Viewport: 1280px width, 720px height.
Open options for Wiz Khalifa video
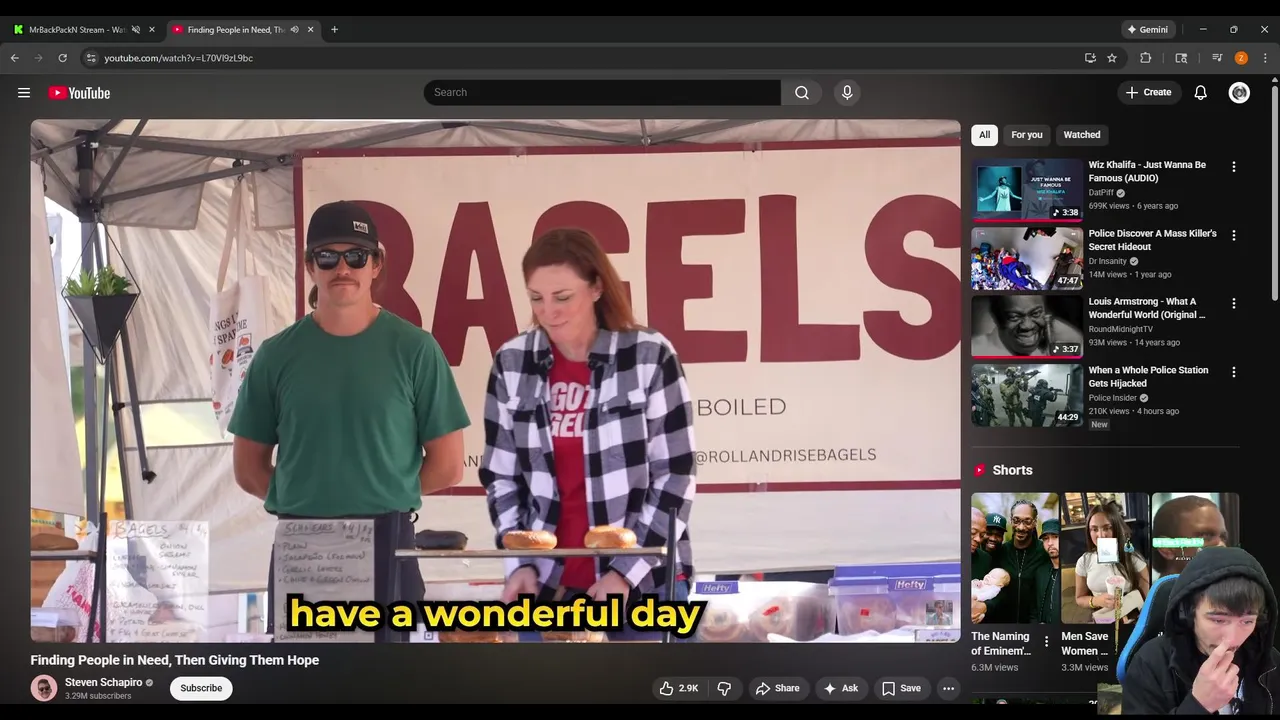point(1233,167)
